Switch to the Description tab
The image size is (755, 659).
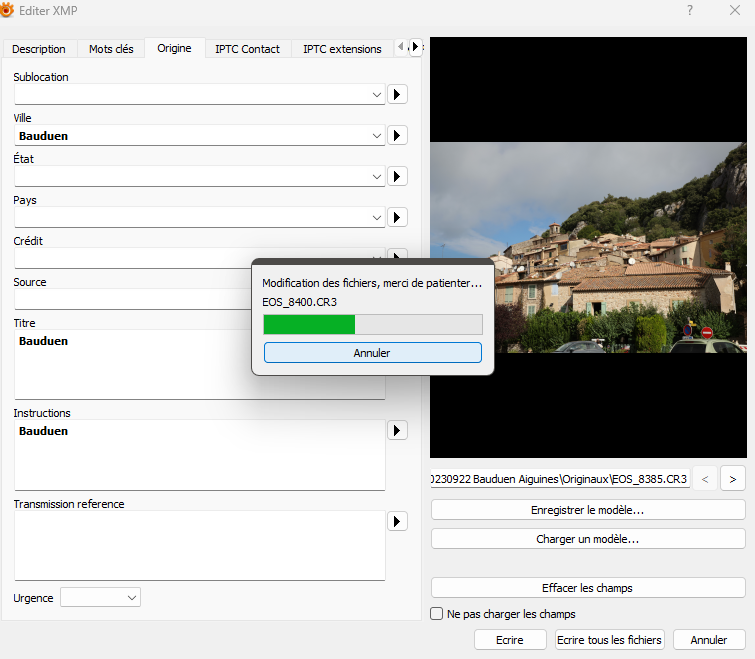[39, 49]
